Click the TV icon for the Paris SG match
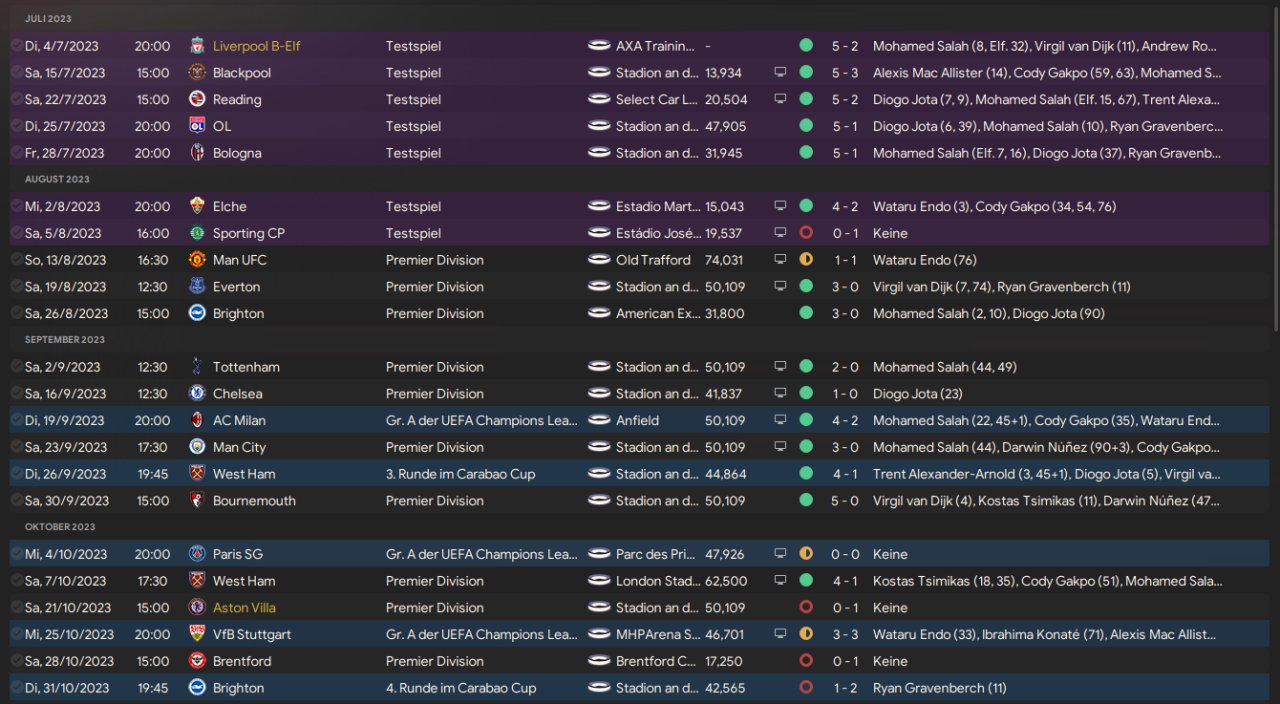This screenshot has width=1280, height=704. (x=780, y=554)
